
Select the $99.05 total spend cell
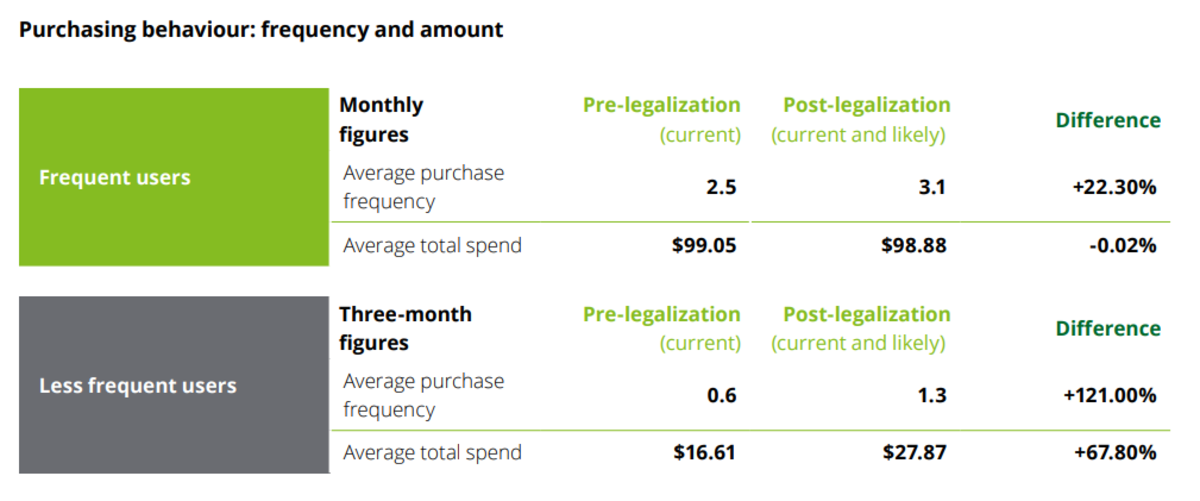[x=704, y=245]
